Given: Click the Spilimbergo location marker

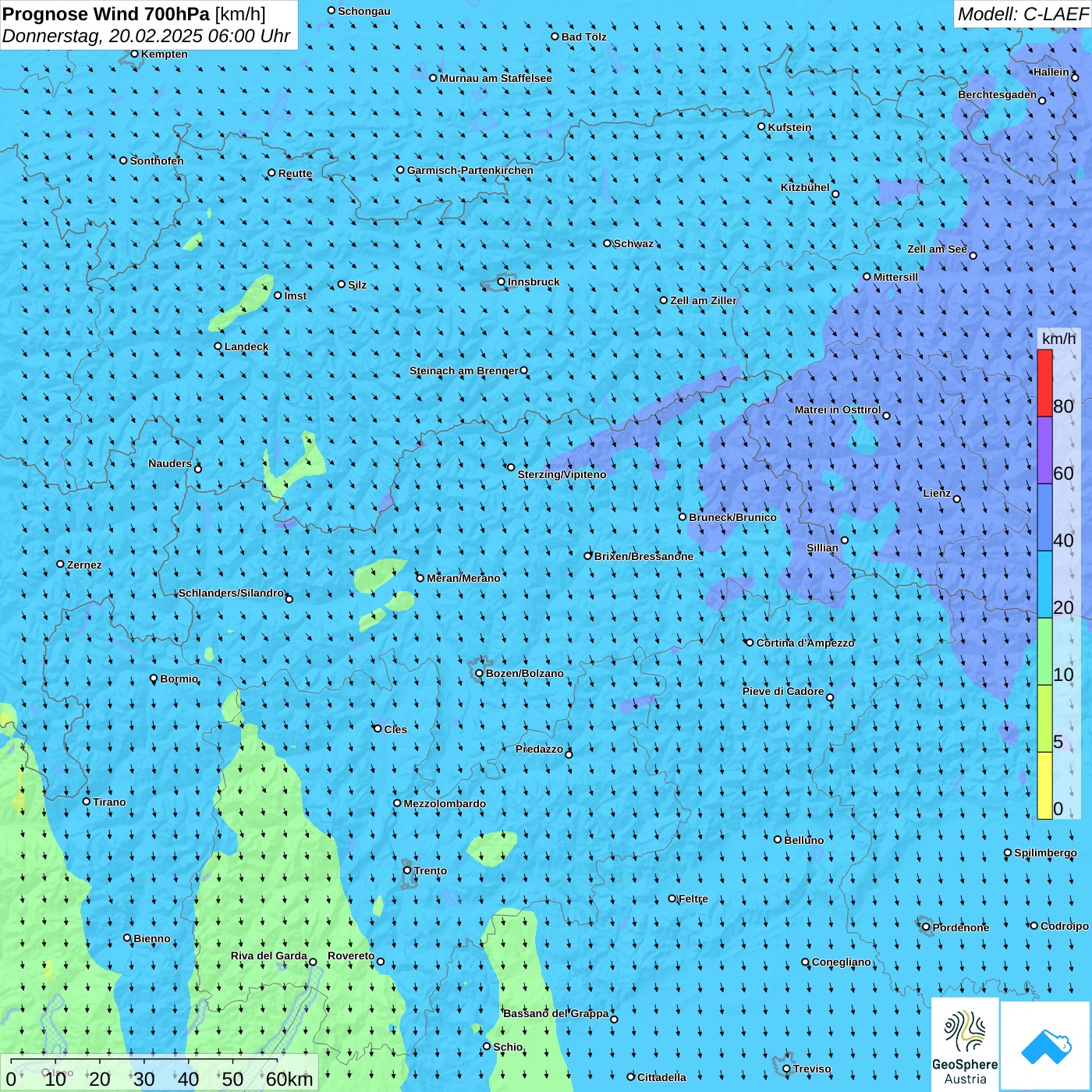Looking at the screenshot, I should point(1008,853).
